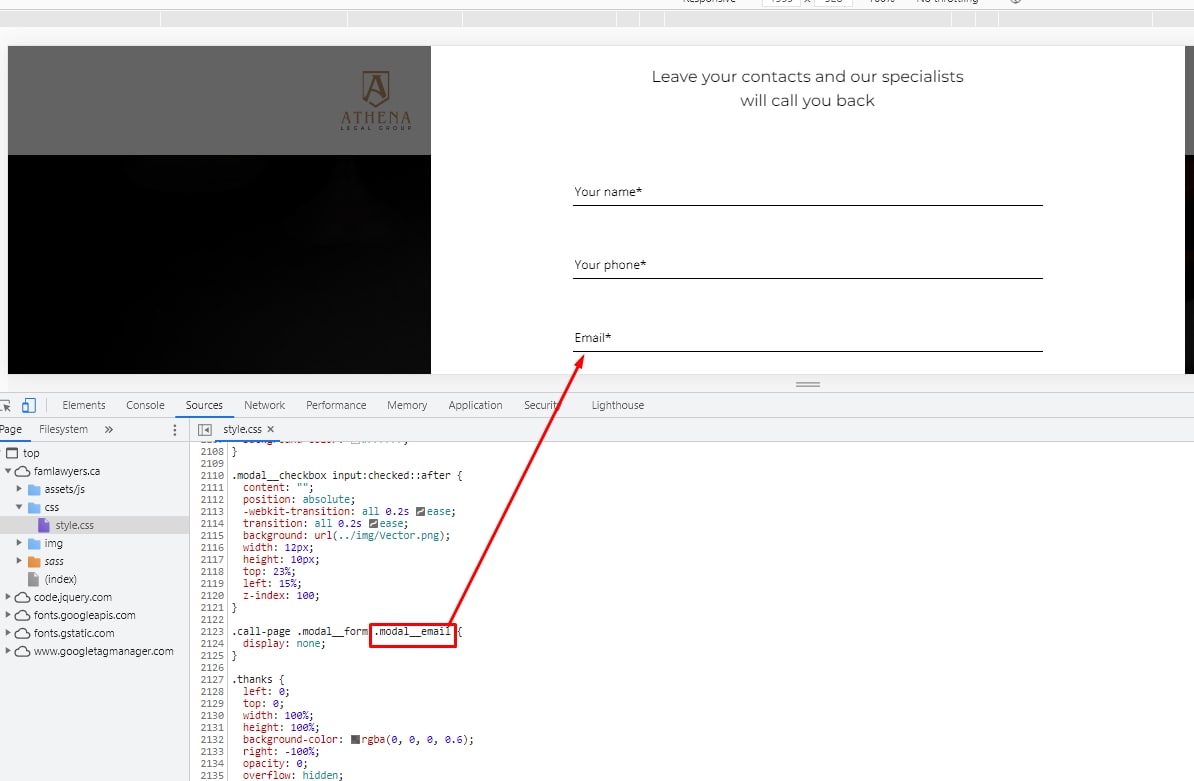Viewport: 1194px width, 781px height.
Task: Focus the Email input field
Action: (807, 338)
